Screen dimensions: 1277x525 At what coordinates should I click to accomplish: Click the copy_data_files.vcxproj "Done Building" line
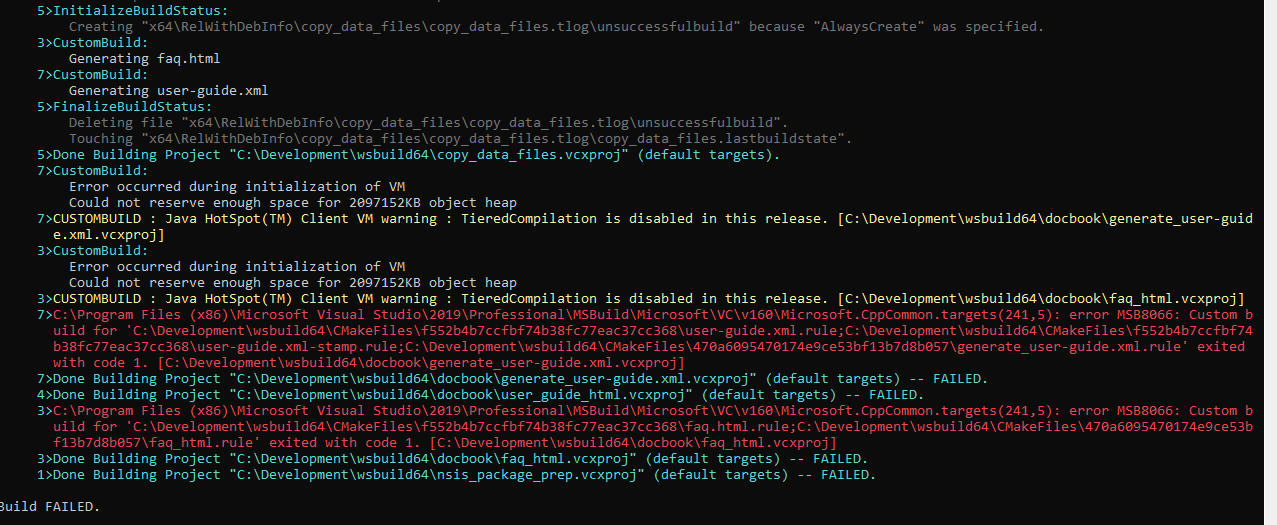click(x=408, y=155)
